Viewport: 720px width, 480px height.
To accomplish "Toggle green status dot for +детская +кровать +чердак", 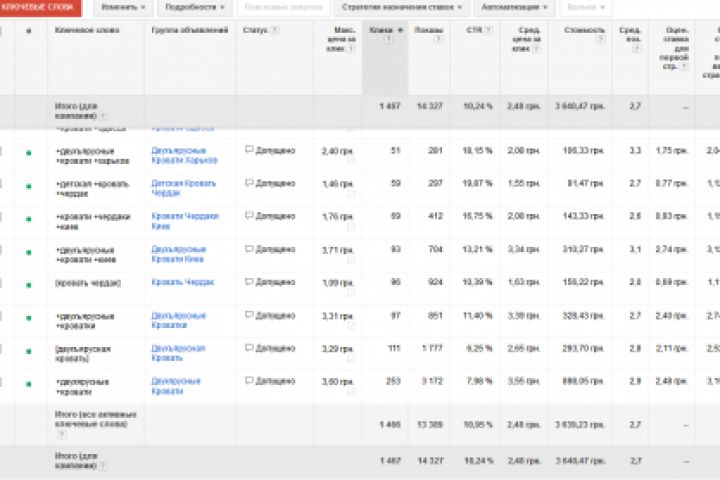I will (x=29, y=185).
